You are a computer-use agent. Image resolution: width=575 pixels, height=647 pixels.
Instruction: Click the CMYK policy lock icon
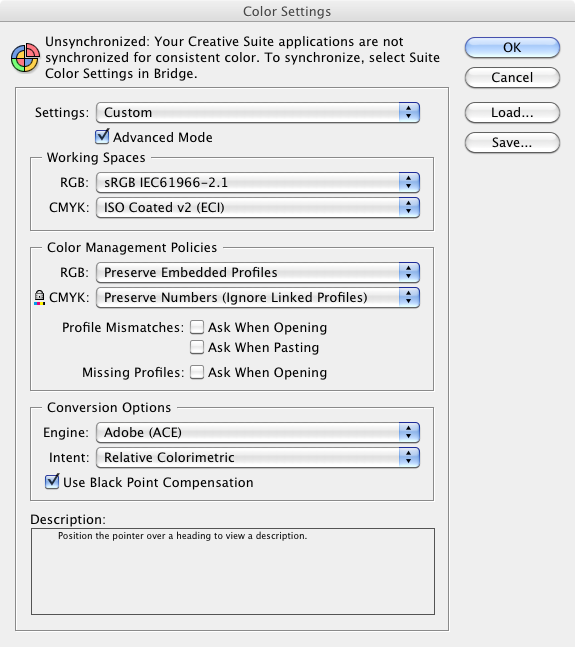click(39, 298)
